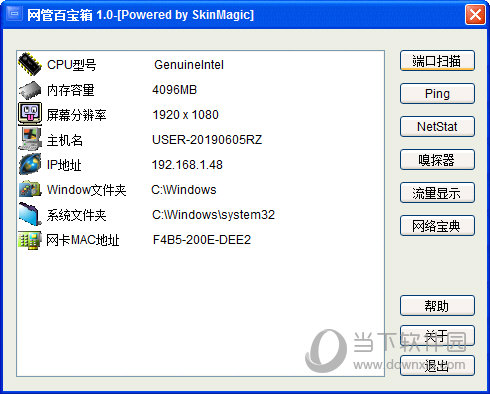
Task: Select the USER-20190605RZ host name
Action: (207, 140)
